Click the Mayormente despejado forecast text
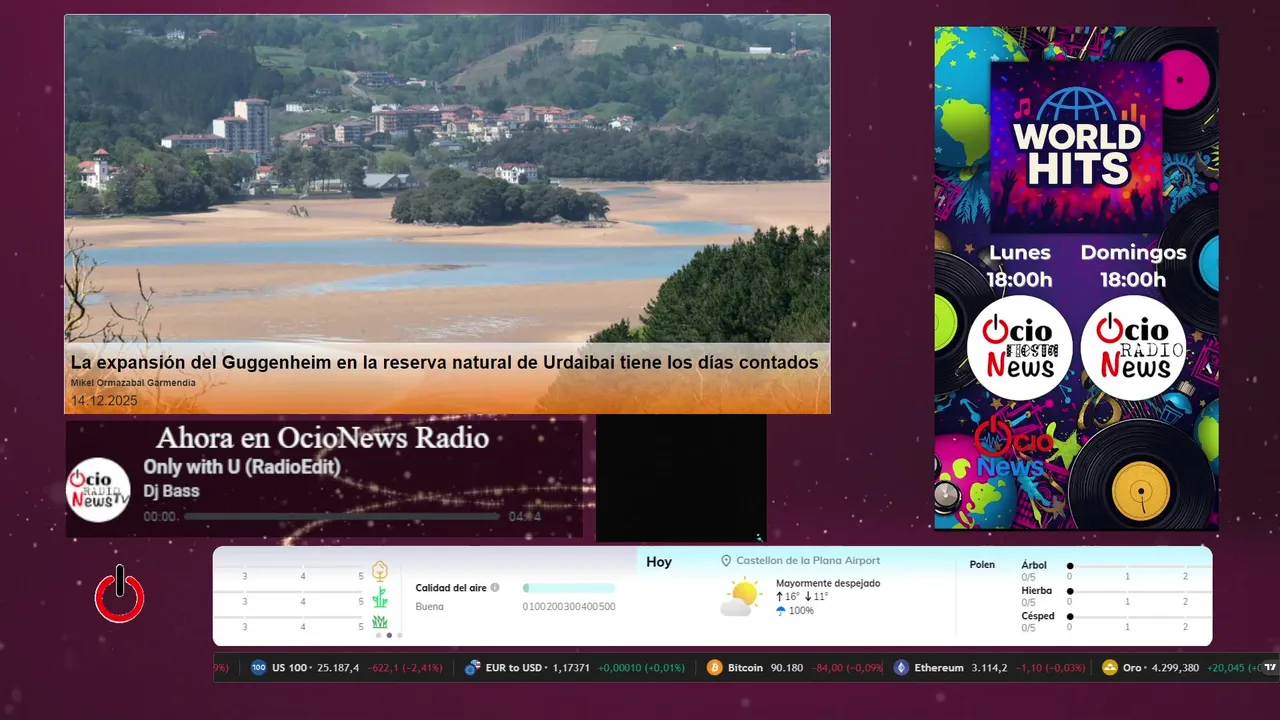 pyautogui.click(x=828, y=583)
